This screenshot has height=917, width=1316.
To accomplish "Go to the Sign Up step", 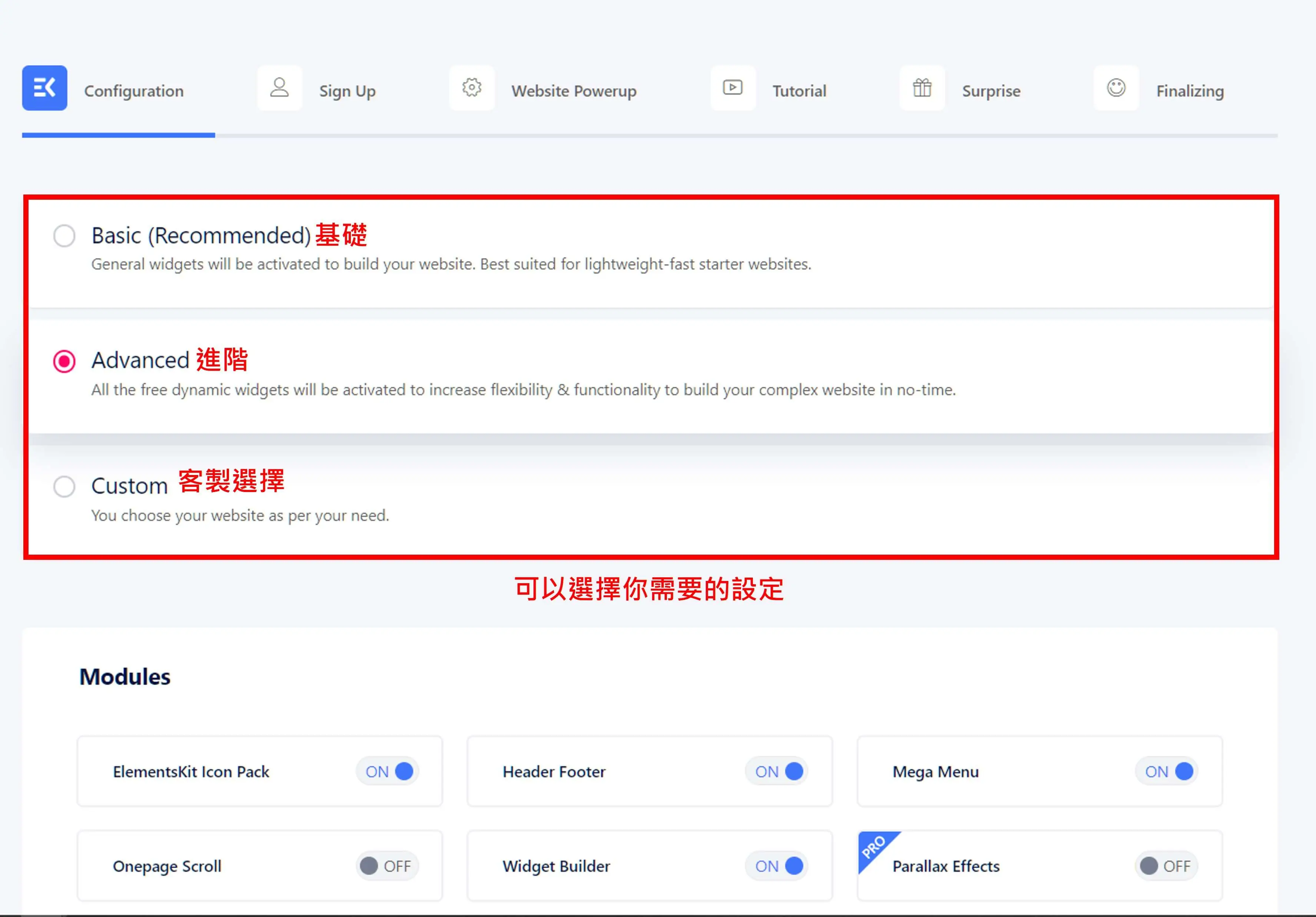I will (x=348, y=91).
